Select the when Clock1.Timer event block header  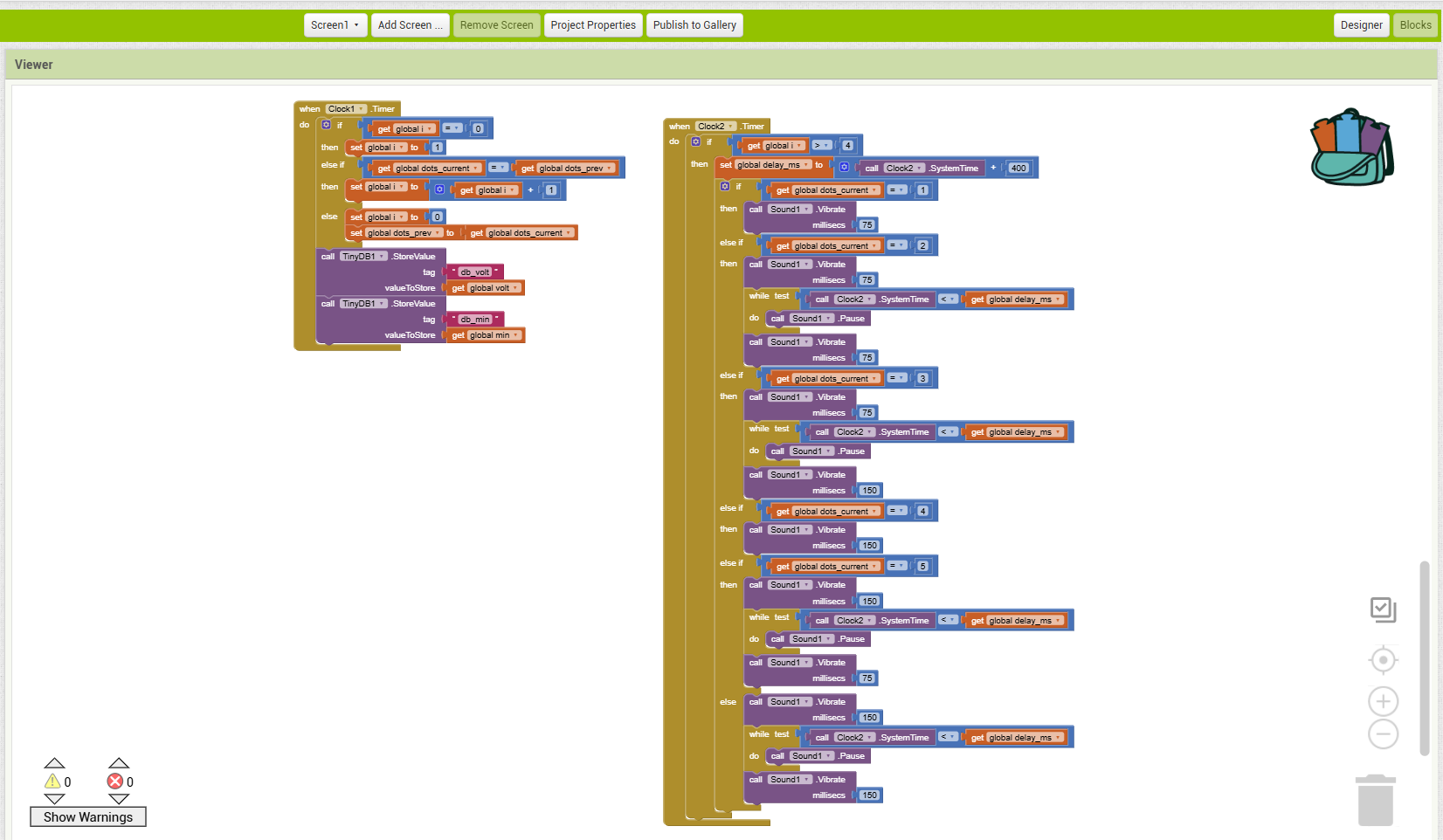(x=348, y=109)
